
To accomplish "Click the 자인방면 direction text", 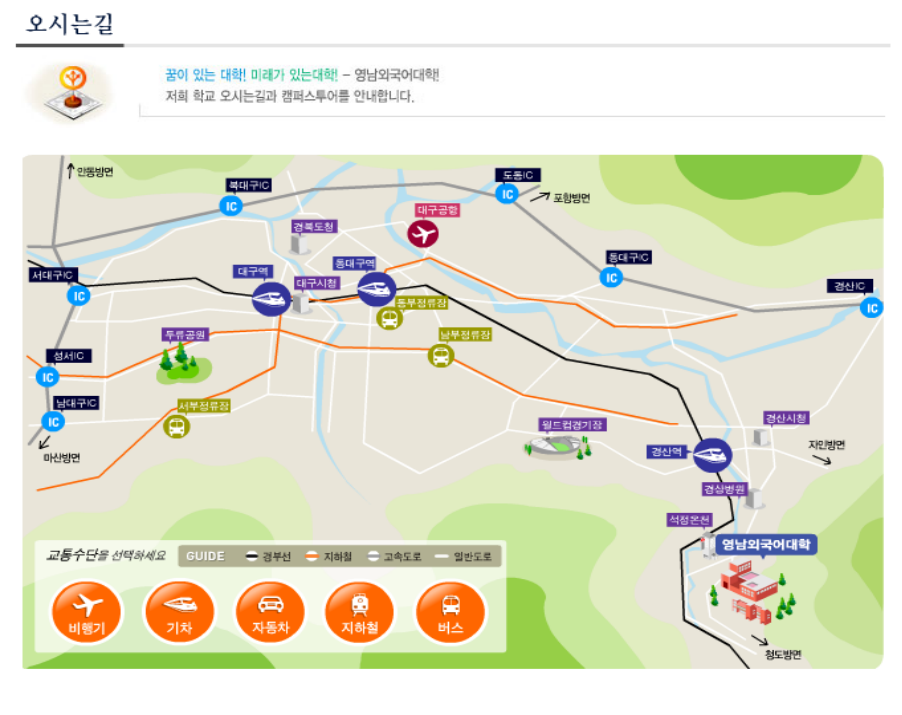I will point(827,444).
